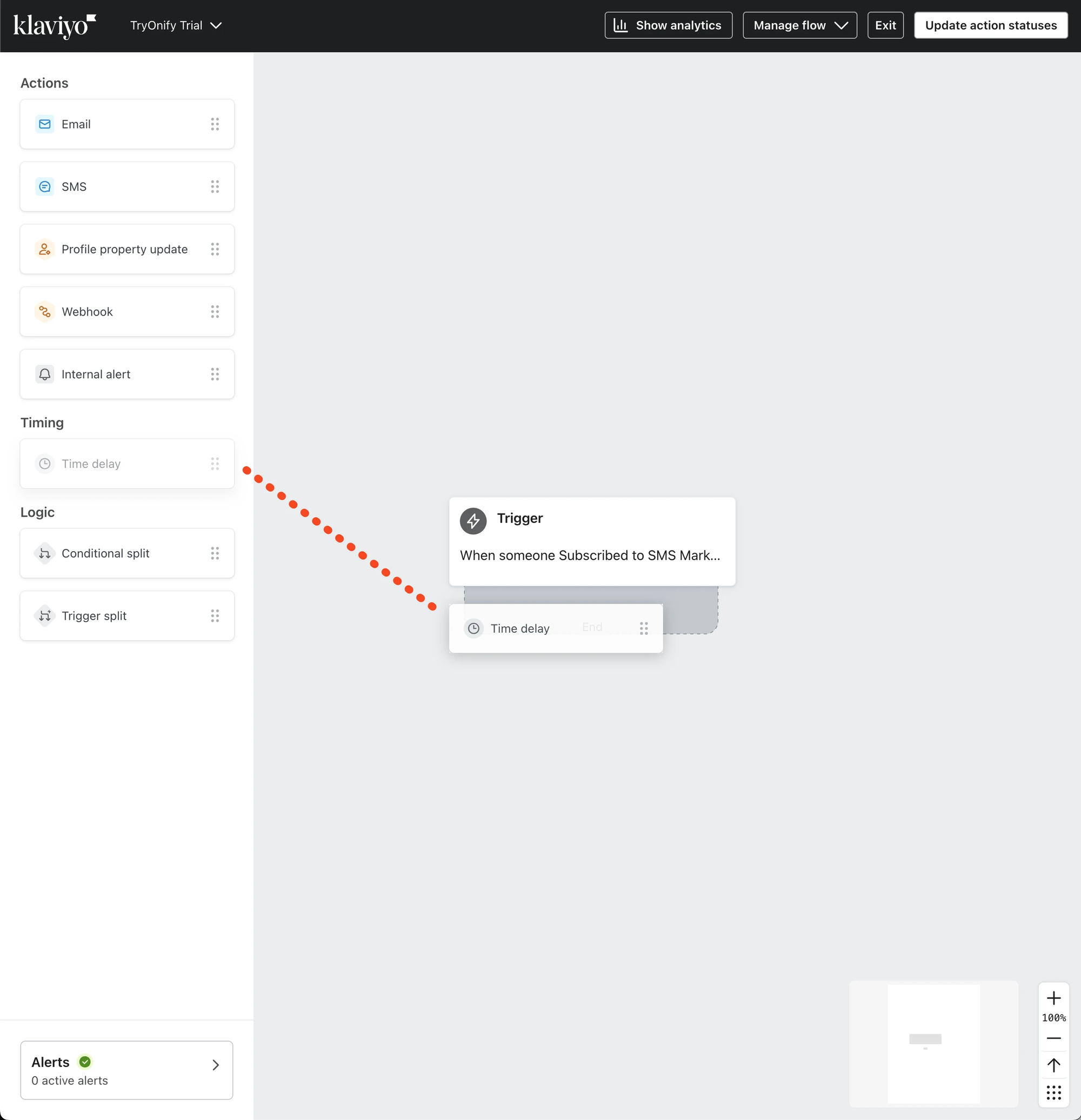Click the Show analytics bar chart icon
The image size is (1081, 1120).
620,25
